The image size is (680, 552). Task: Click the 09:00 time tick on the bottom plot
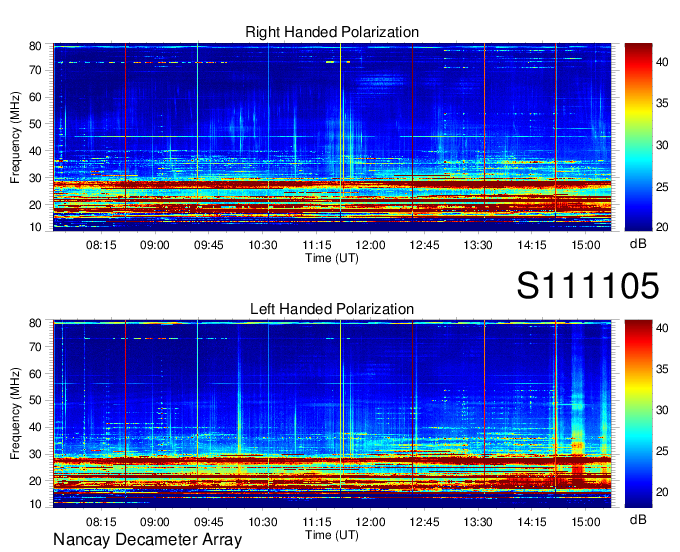(155, 522)
